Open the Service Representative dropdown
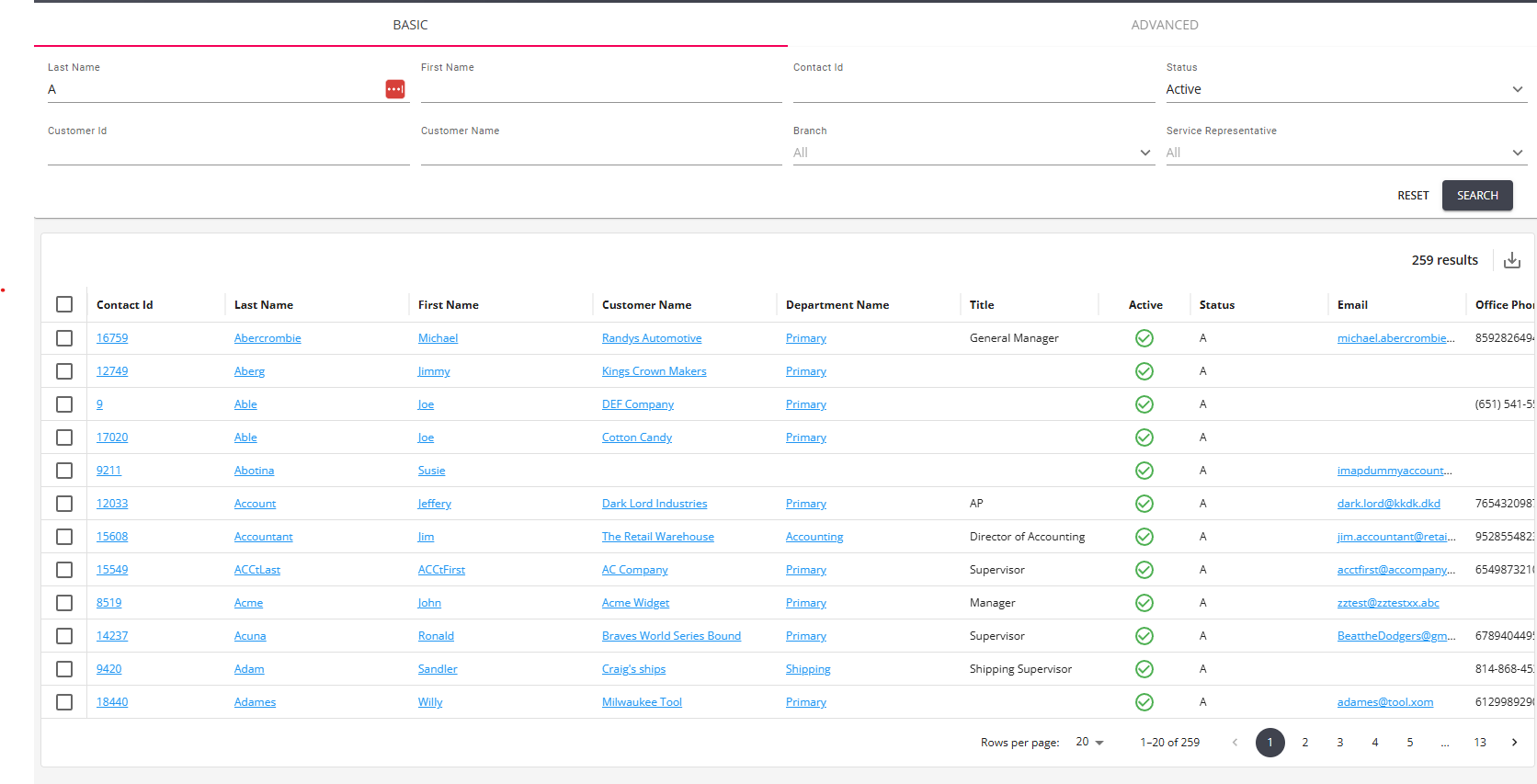1537x784 pixels. 1346,153
